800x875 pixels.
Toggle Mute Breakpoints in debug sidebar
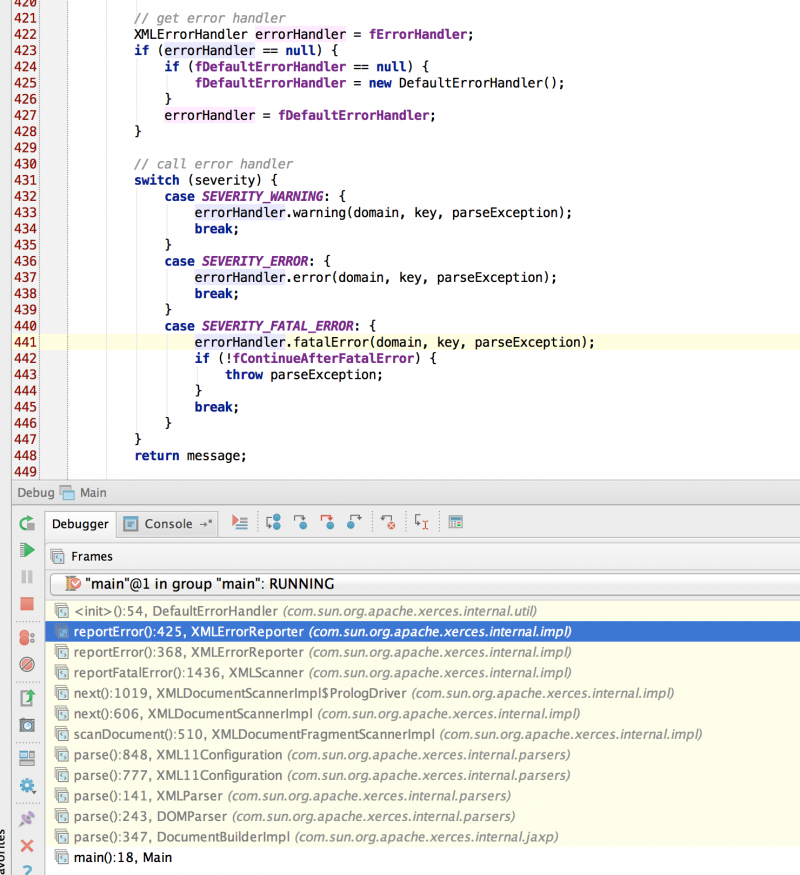click(x=27, y=664)
